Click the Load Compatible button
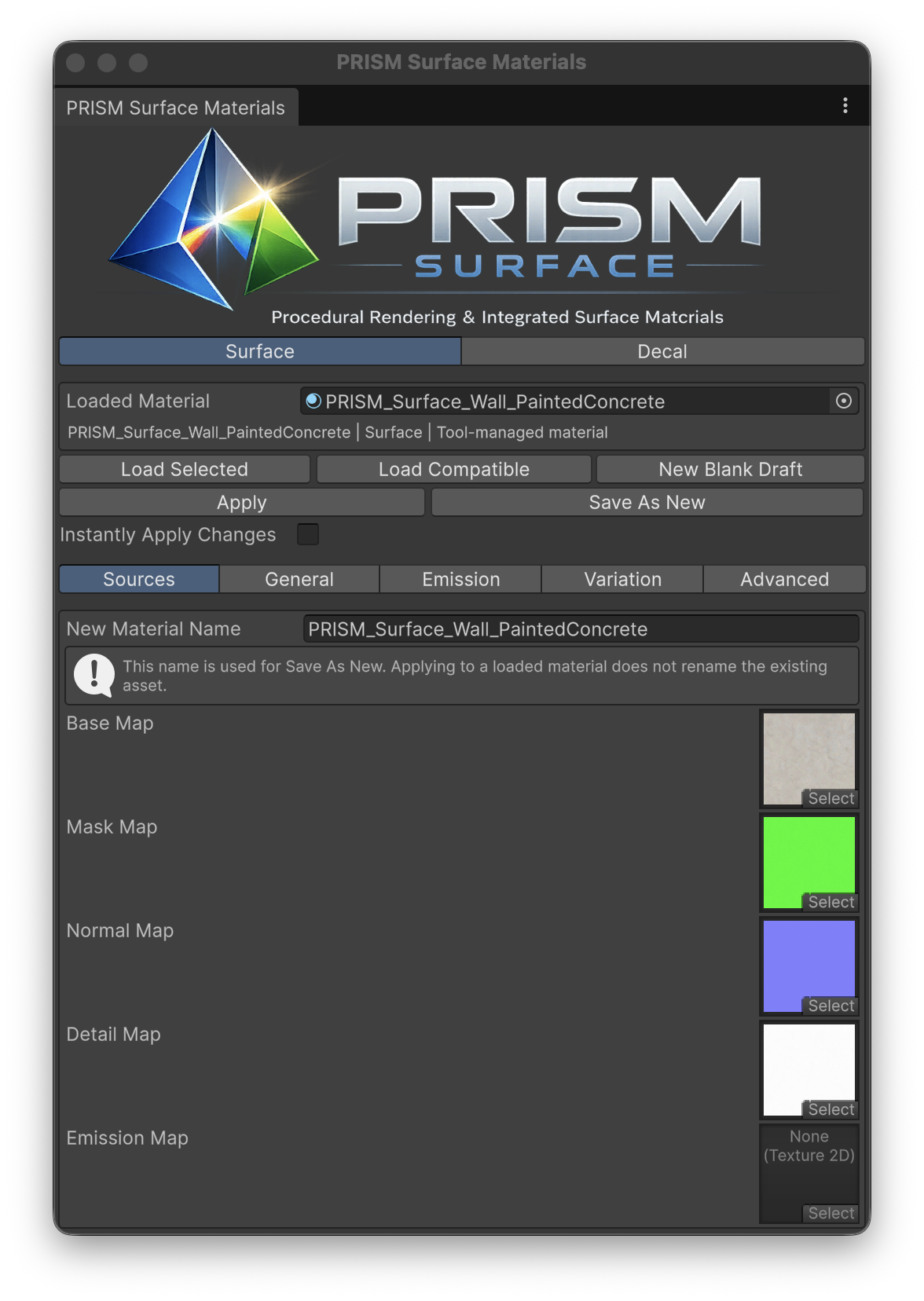Screen dimensions: 924x1301 454,469
